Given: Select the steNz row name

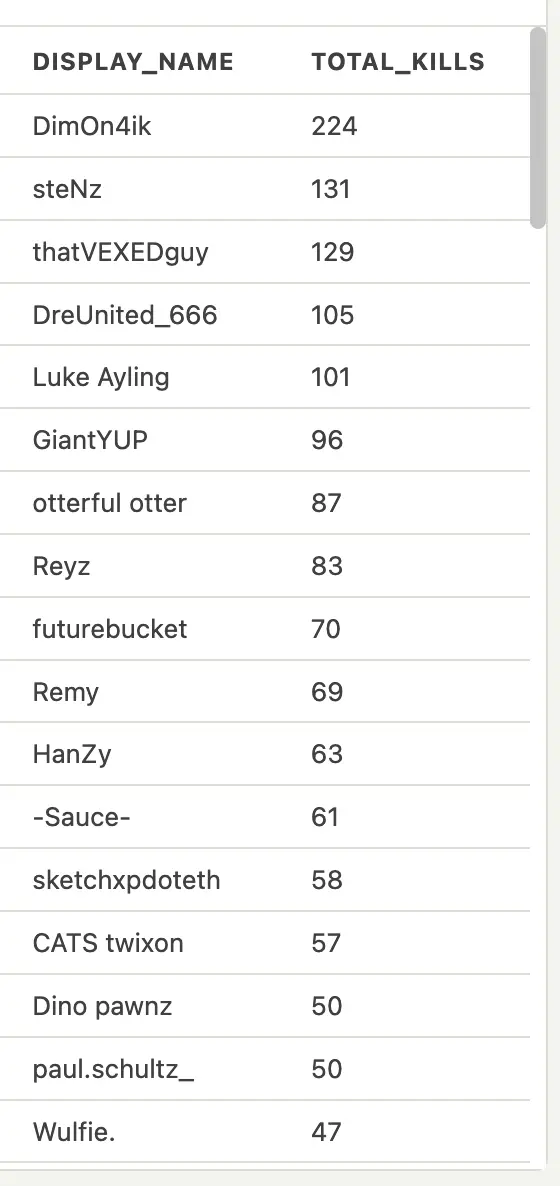Looking at the screenshot, I should (x=67, y=188).
